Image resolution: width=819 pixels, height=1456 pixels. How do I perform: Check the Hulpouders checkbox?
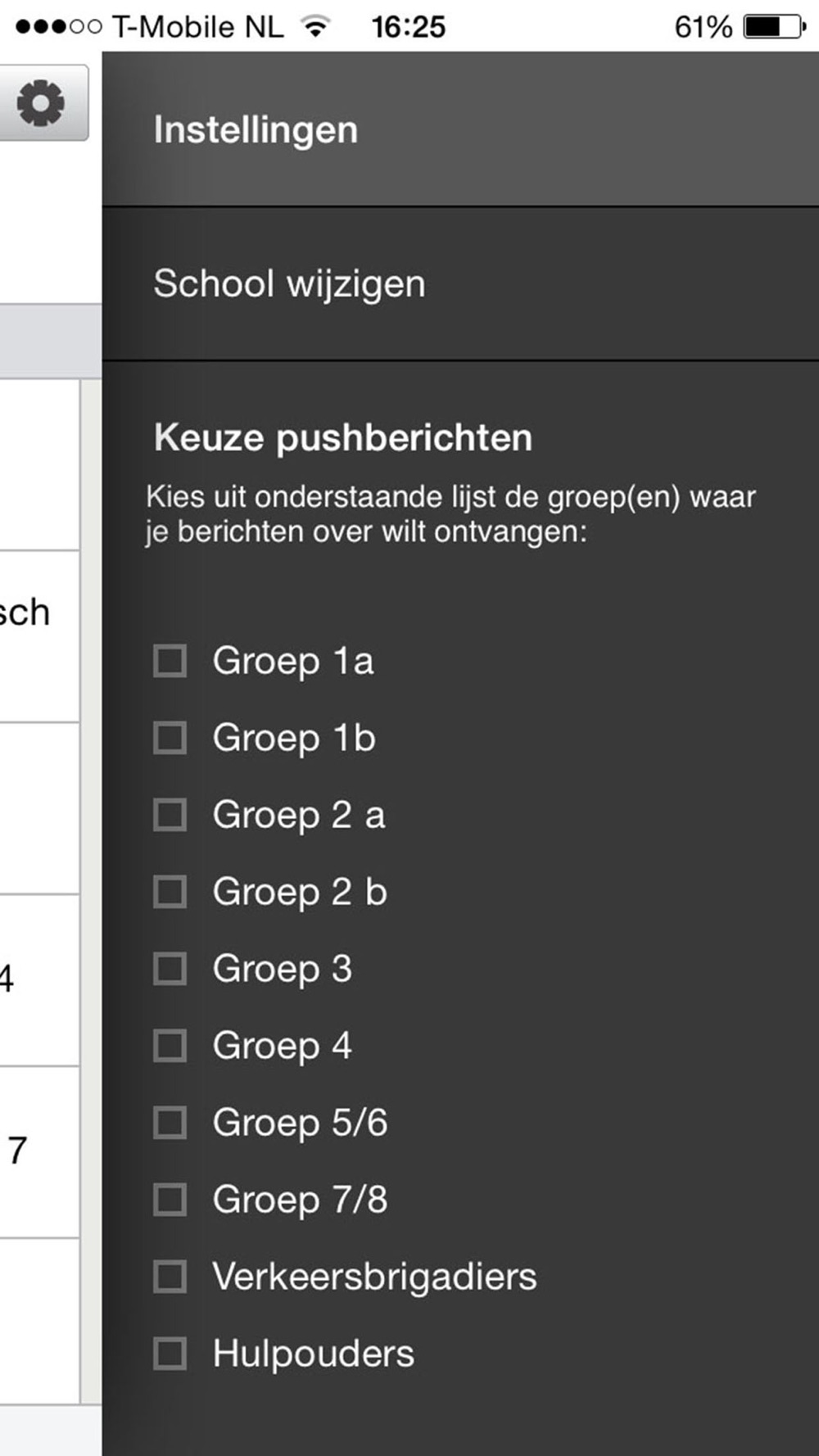click(x=170, y=1354)
